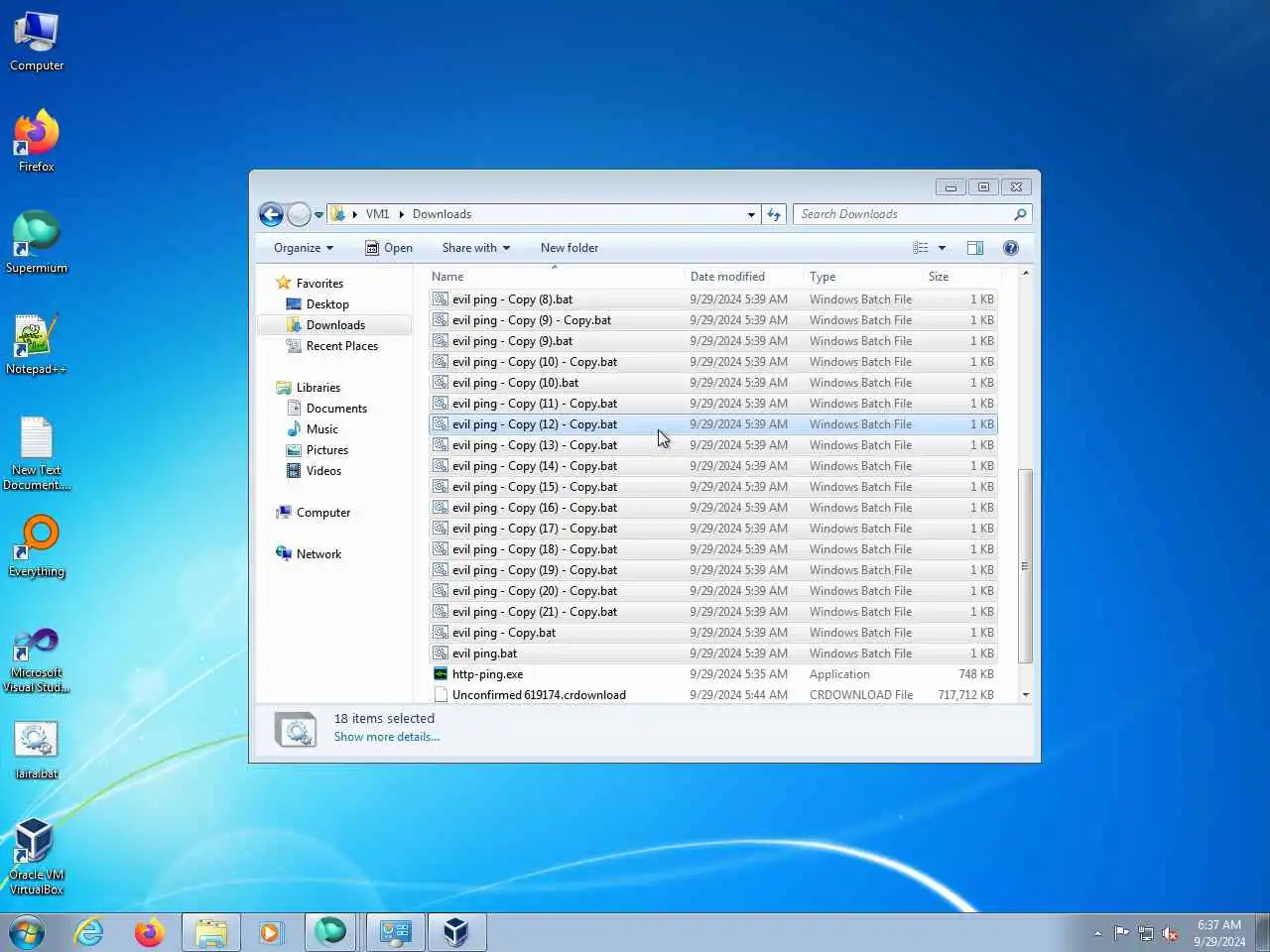Click the Windows Explorer taskbar button
This screenshot has width=1270, height=952.
coord(211,932)
